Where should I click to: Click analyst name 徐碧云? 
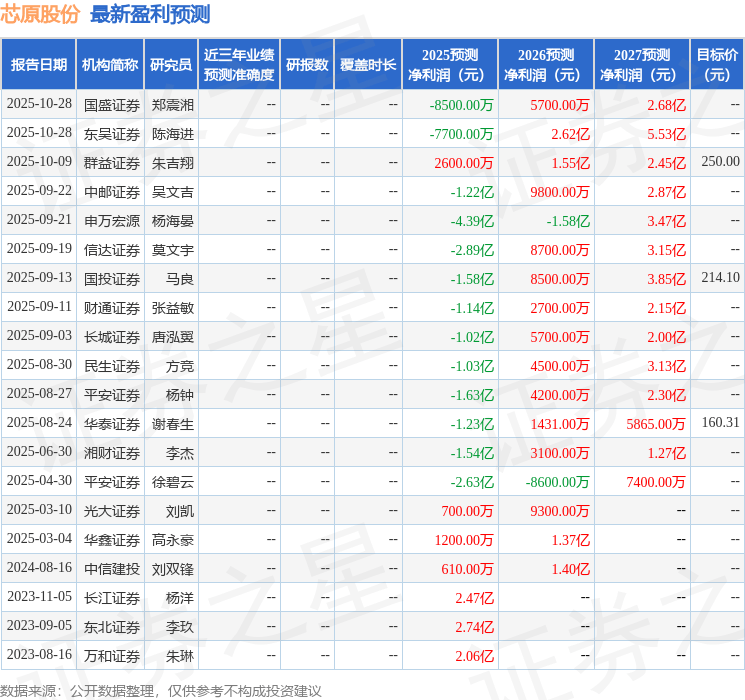[172, 482]
